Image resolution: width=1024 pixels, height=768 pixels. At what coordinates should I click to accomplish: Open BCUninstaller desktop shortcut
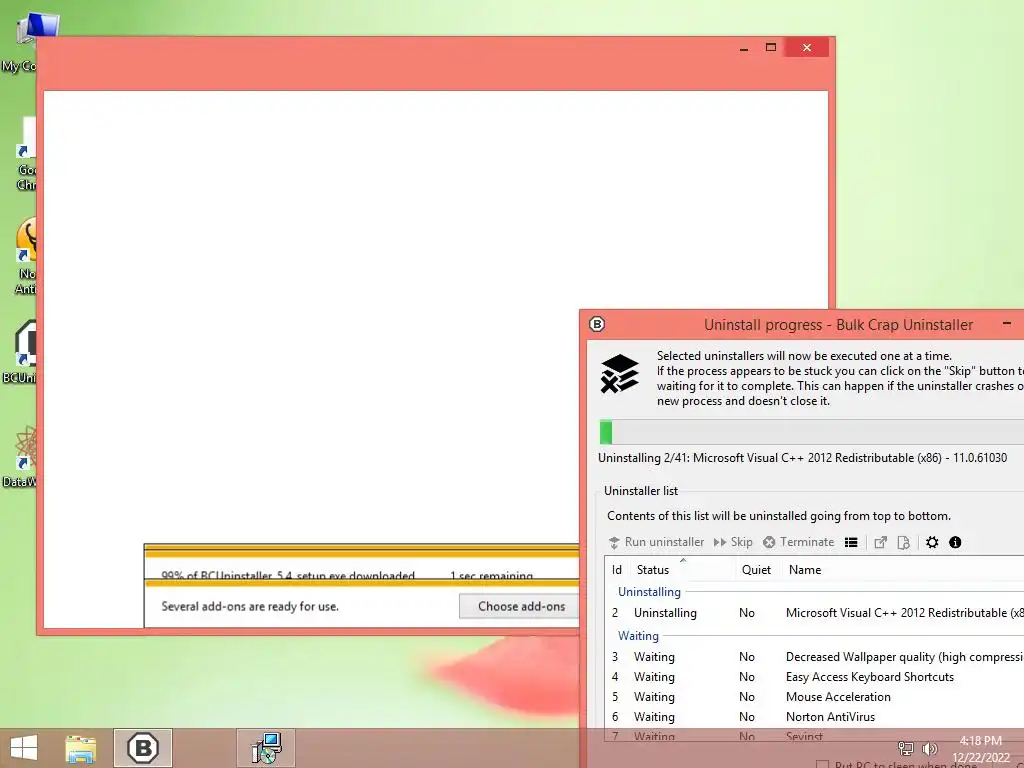click(20, 353)
